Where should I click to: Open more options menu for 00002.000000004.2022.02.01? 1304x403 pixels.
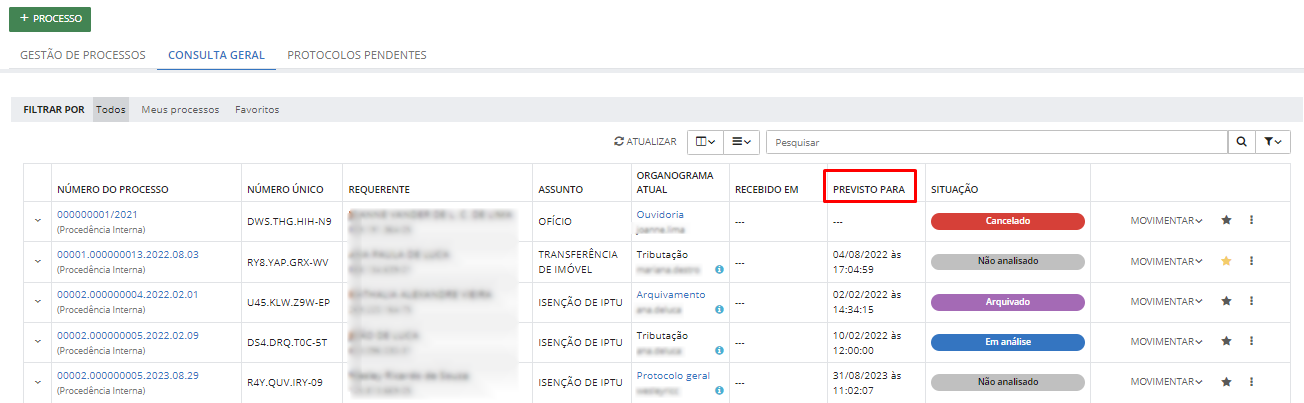pyautogui.click(x=1251, y=300)
